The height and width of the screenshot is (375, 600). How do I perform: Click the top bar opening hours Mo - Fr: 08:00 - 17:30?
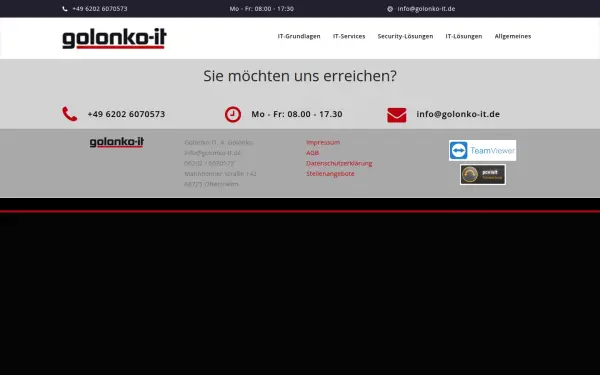tap(262, 9)
